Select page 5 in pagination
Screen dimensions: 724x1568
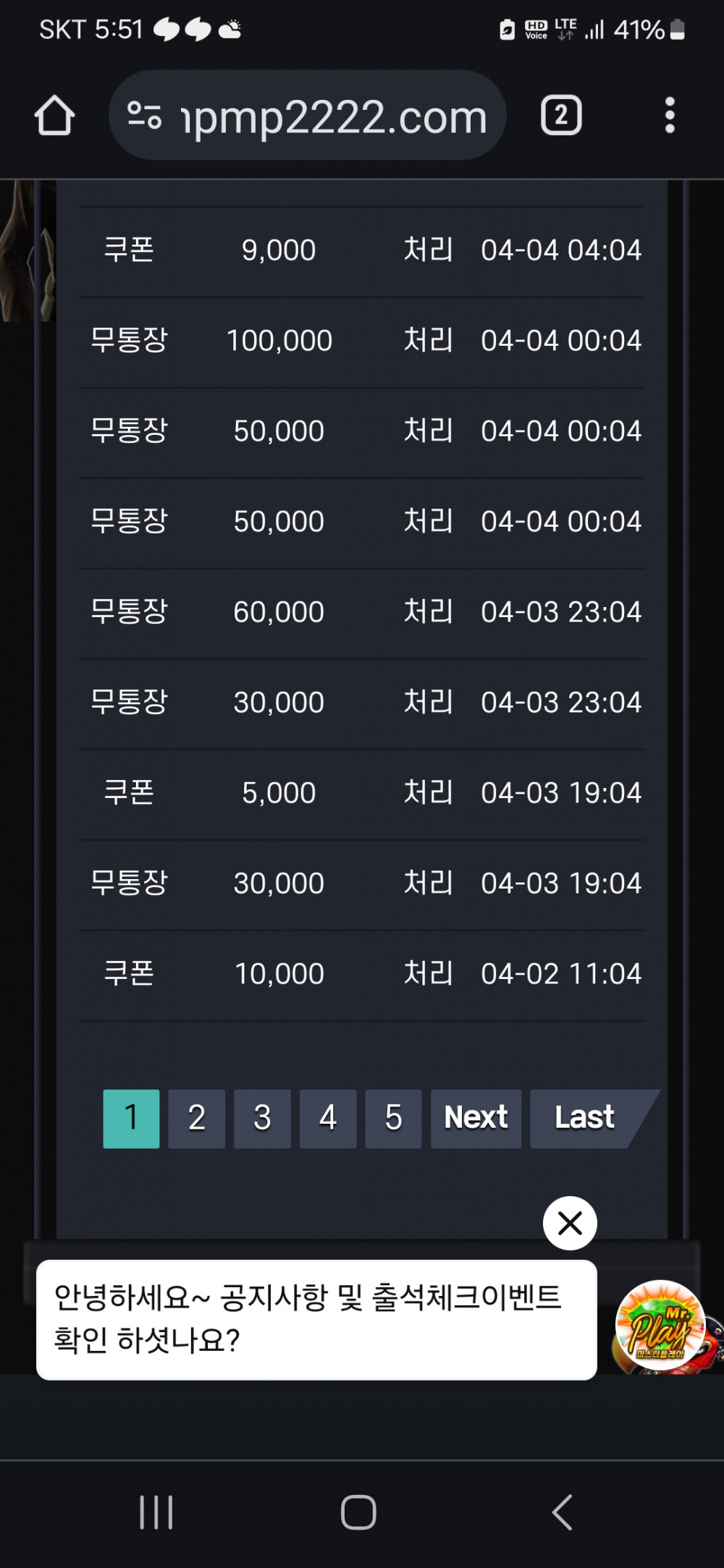tap(393, 1119)
